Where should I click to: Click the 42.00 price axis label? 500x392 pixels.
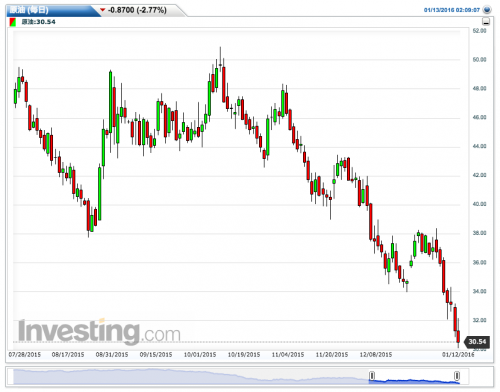click(x=479, y=175)
